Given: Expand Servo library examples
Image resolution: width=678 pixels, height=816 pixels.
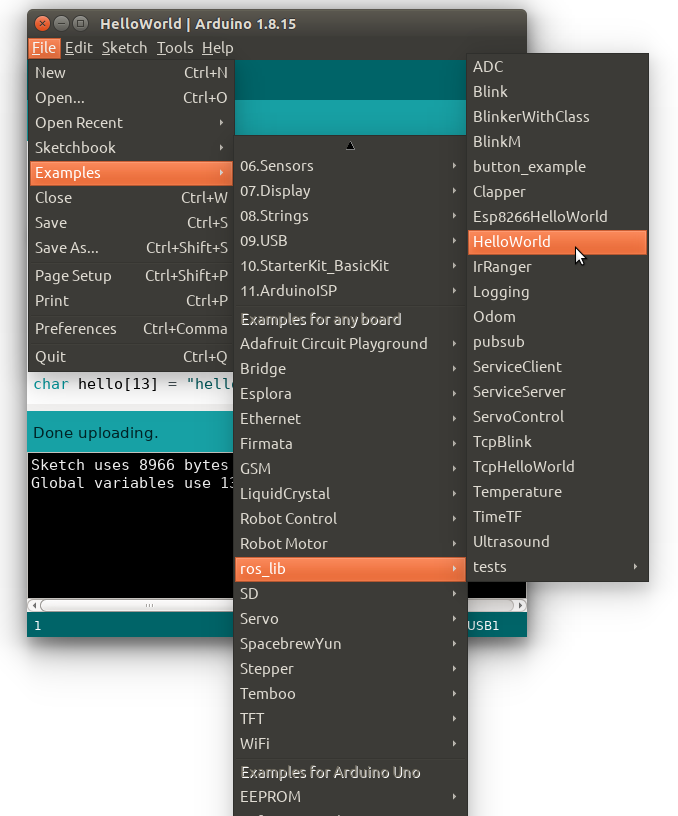Looking at the screenshot, I should (350, 619).
